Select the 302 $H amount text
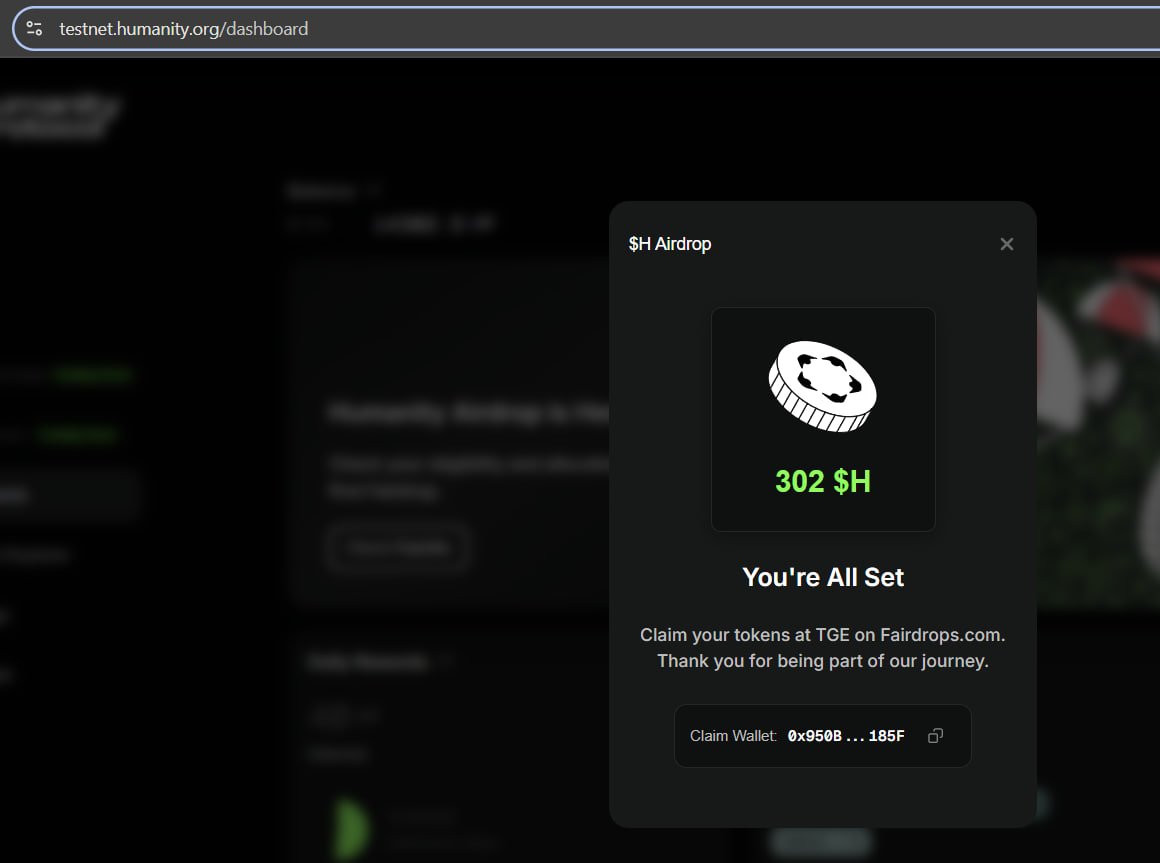Image resolution: width=1160 pixels, height=863 pixels. [x=823, y=481]
